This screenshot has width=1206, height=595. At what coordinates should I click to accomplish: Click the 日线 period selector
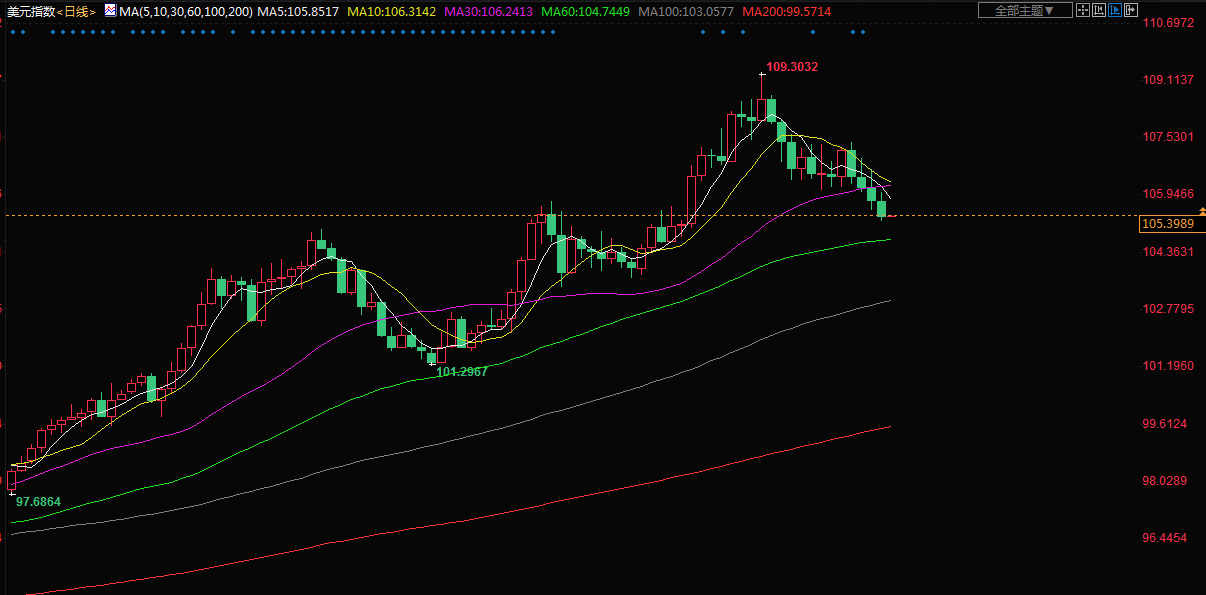[x=76, y=12]
